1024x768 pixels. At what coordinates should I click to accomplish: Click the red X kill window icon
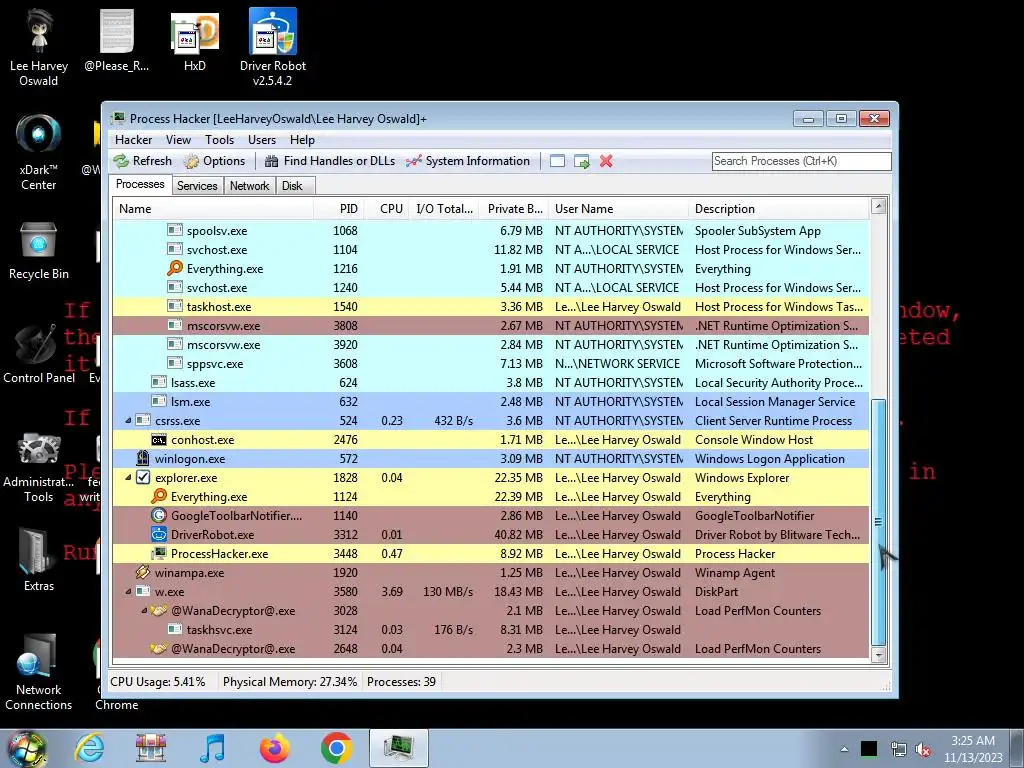point(606,161)
